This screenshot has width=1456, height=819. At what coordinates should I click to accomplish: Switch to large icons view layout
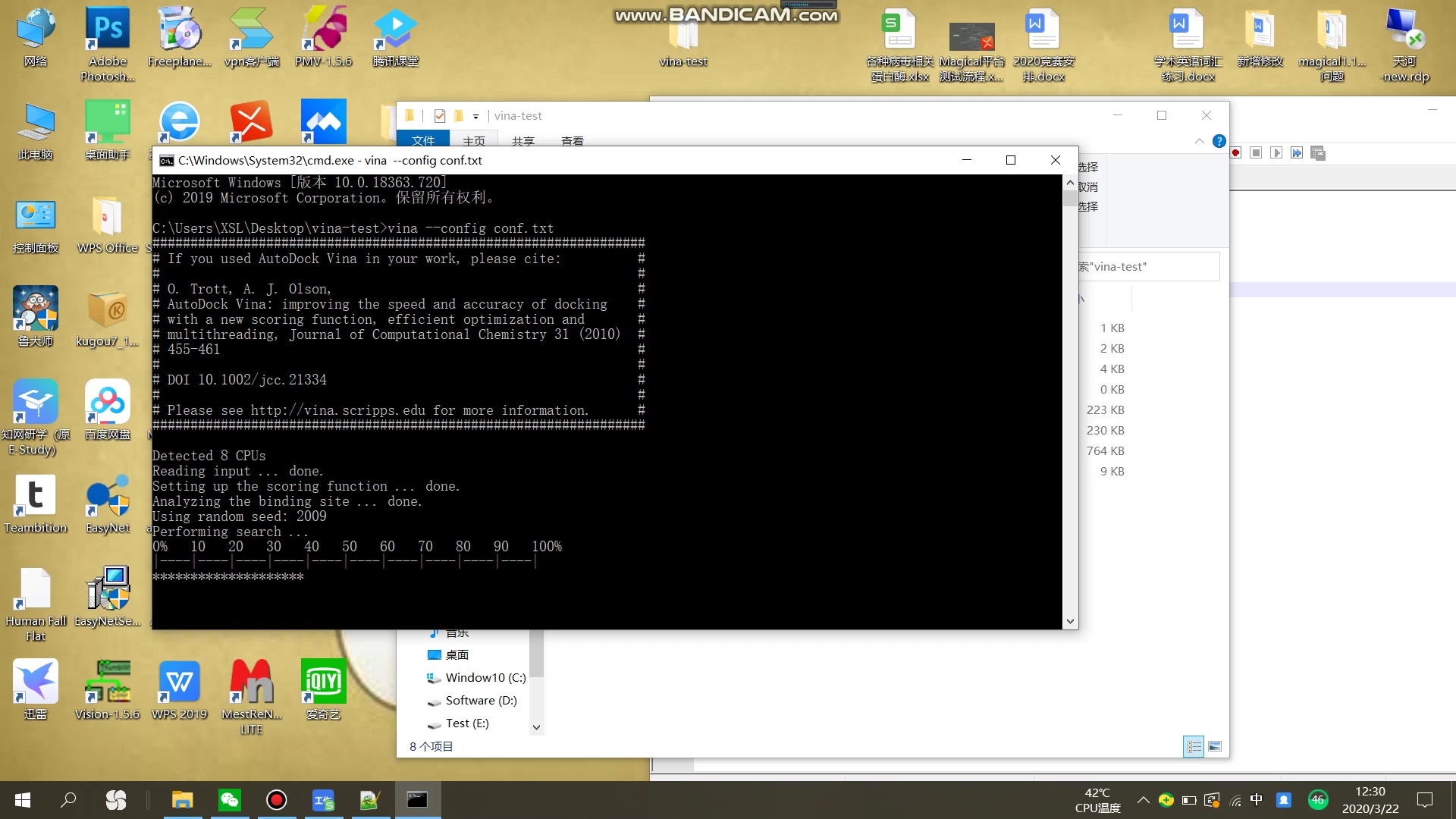pos(1215,747)
